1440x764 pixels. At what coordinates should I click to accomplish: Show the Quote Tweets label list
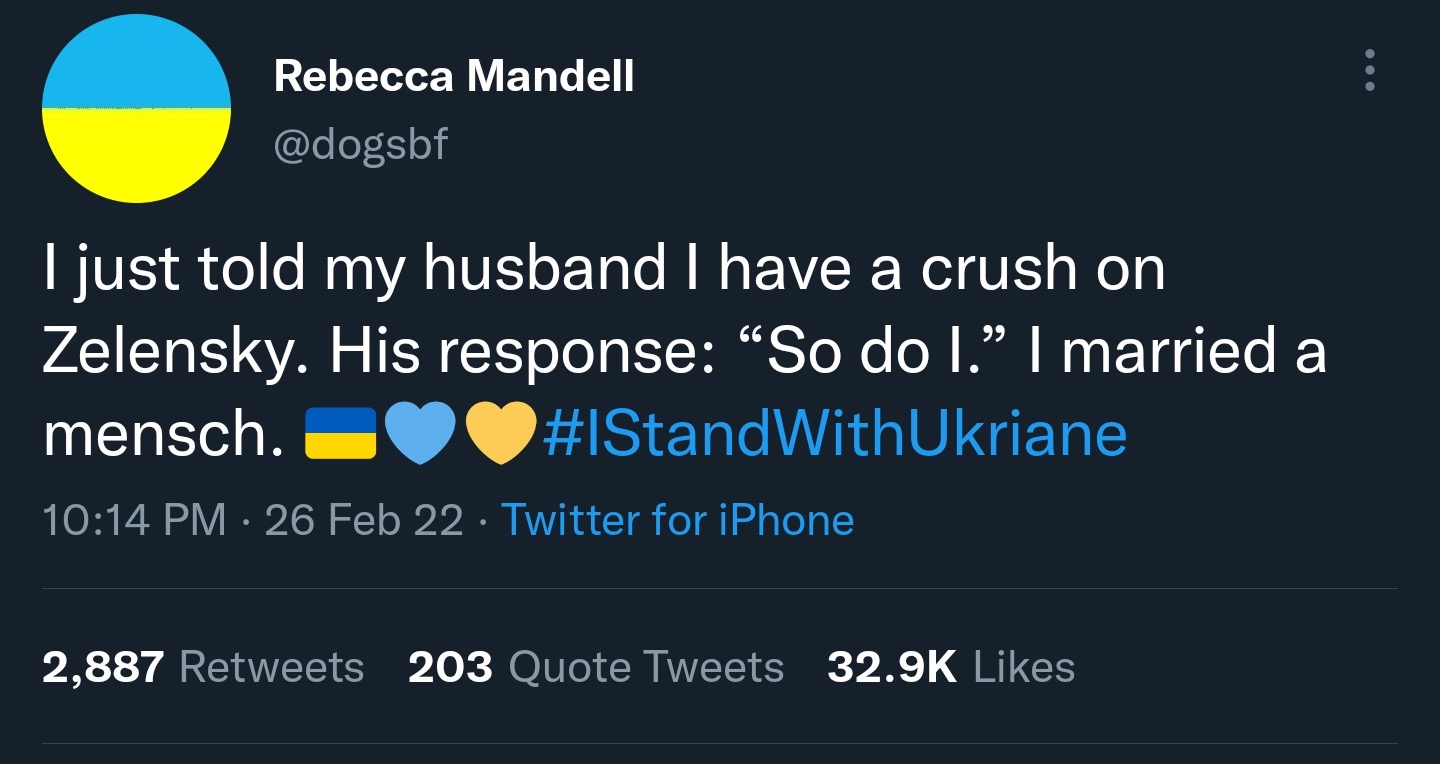coord(646,667)
